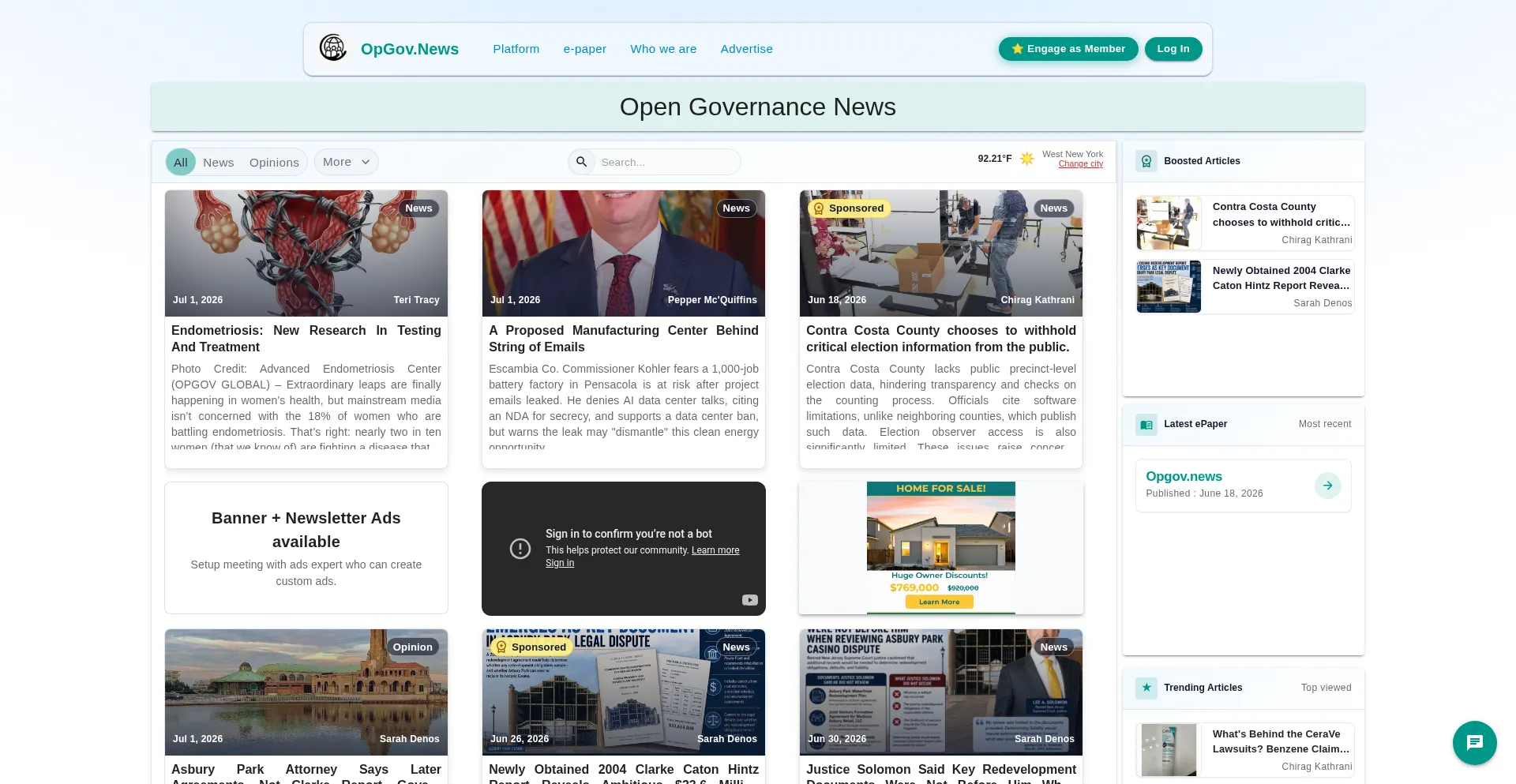This screenshot has width=1516, height=784.
Task: Click Learn More button in house ad
Action: pyautogui.click(x=940, y=602)
